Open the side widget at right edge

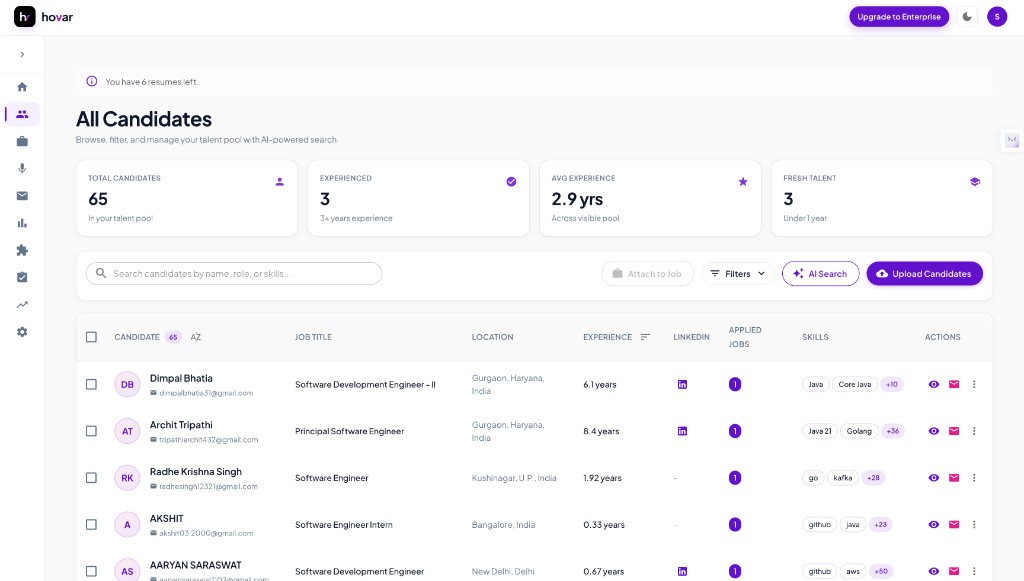click(1012, 140)
